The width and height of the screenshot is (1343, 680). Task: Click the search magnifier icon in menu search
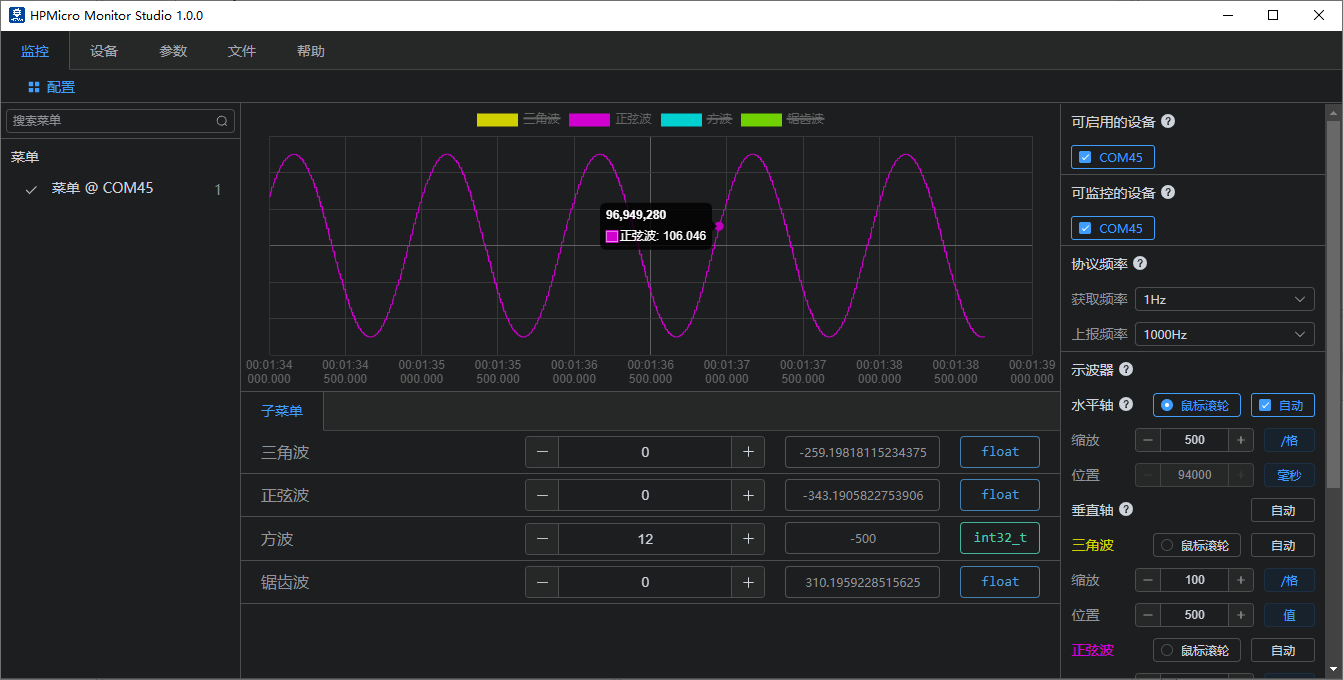[x=222, y=121]
